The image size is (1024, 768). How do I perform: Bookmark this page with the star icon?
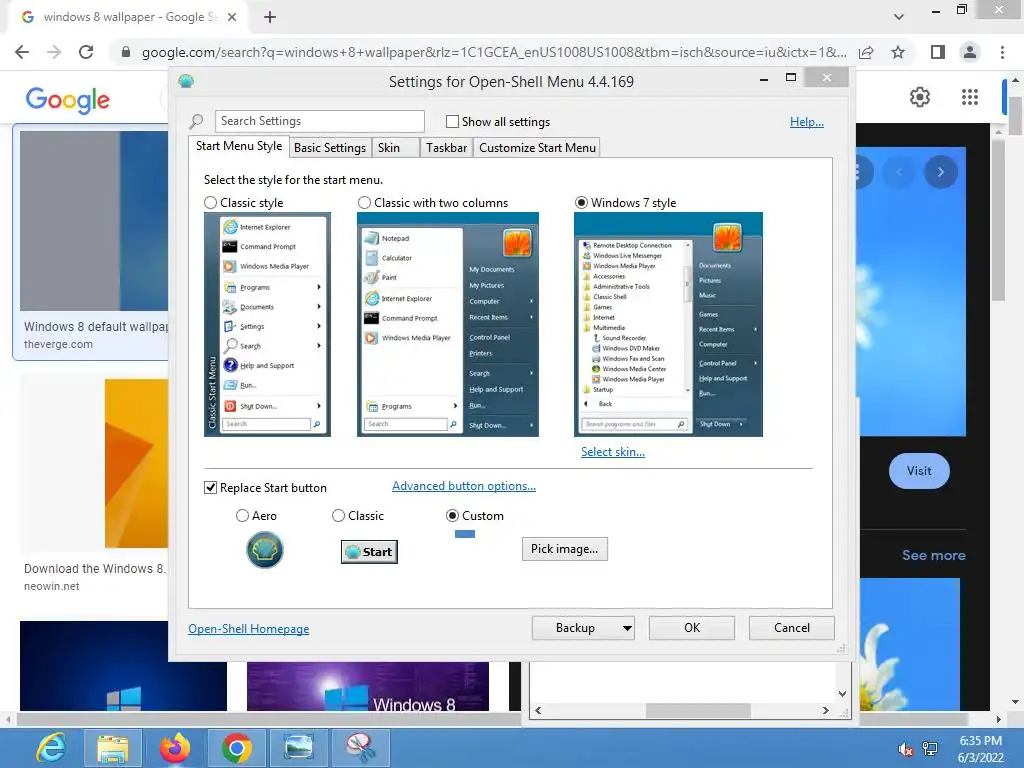(898, 52)
